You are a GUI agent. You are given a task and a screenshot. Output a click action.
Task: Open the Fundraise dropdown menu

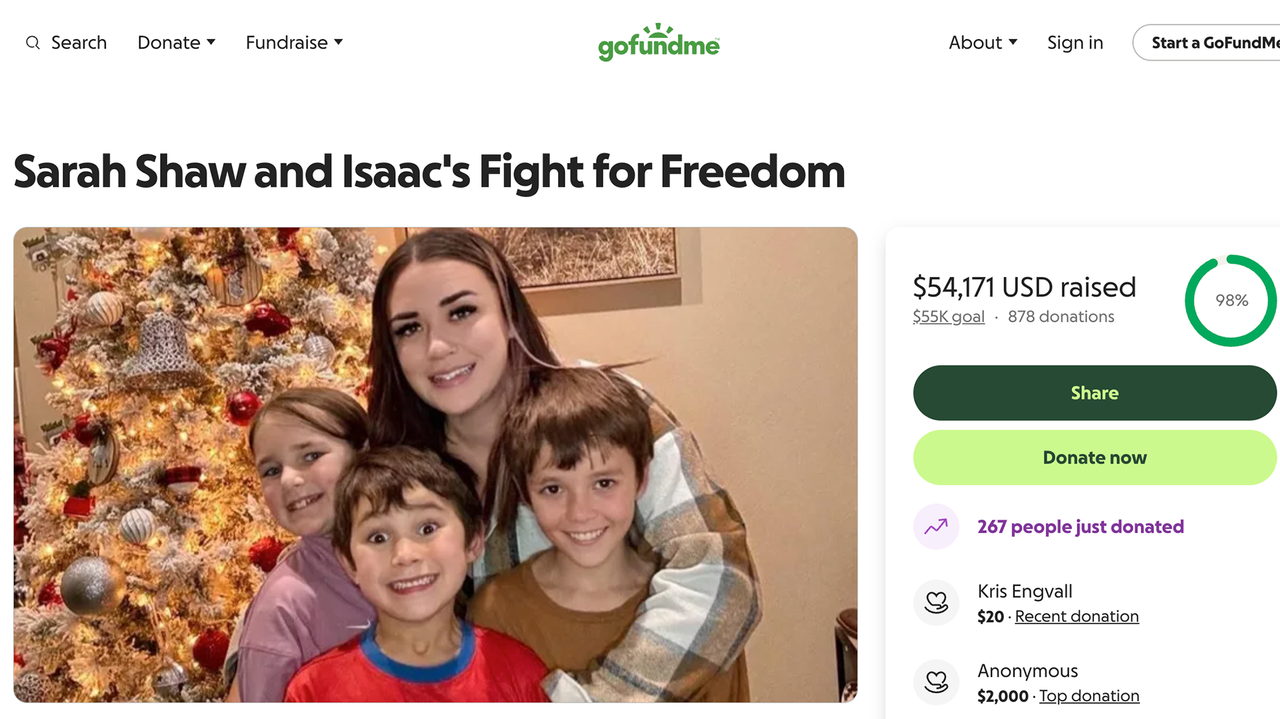coord(294,43)
